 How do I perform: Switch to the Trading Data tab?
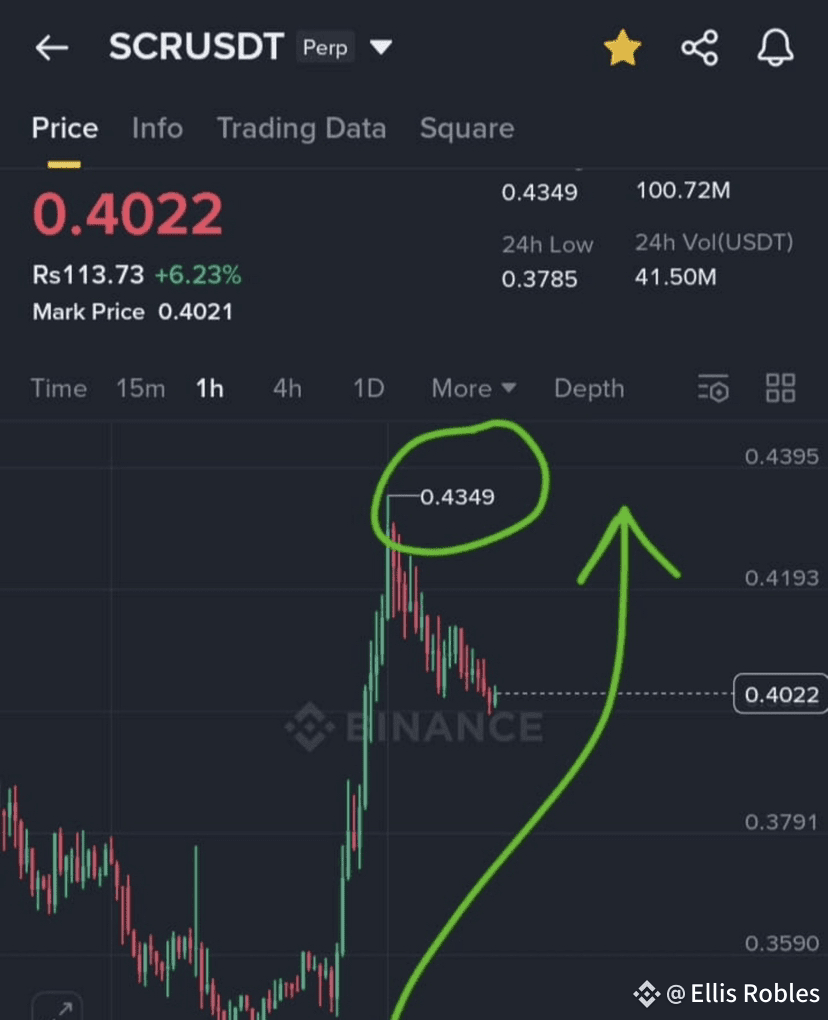pos(301,128)
